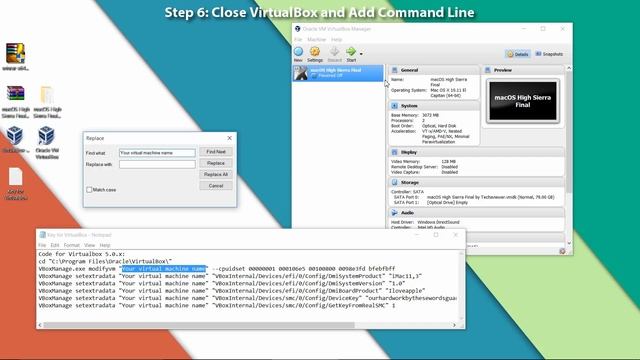
Task: Click Notepad scroll left arrow
Action: tap(40, 325)
